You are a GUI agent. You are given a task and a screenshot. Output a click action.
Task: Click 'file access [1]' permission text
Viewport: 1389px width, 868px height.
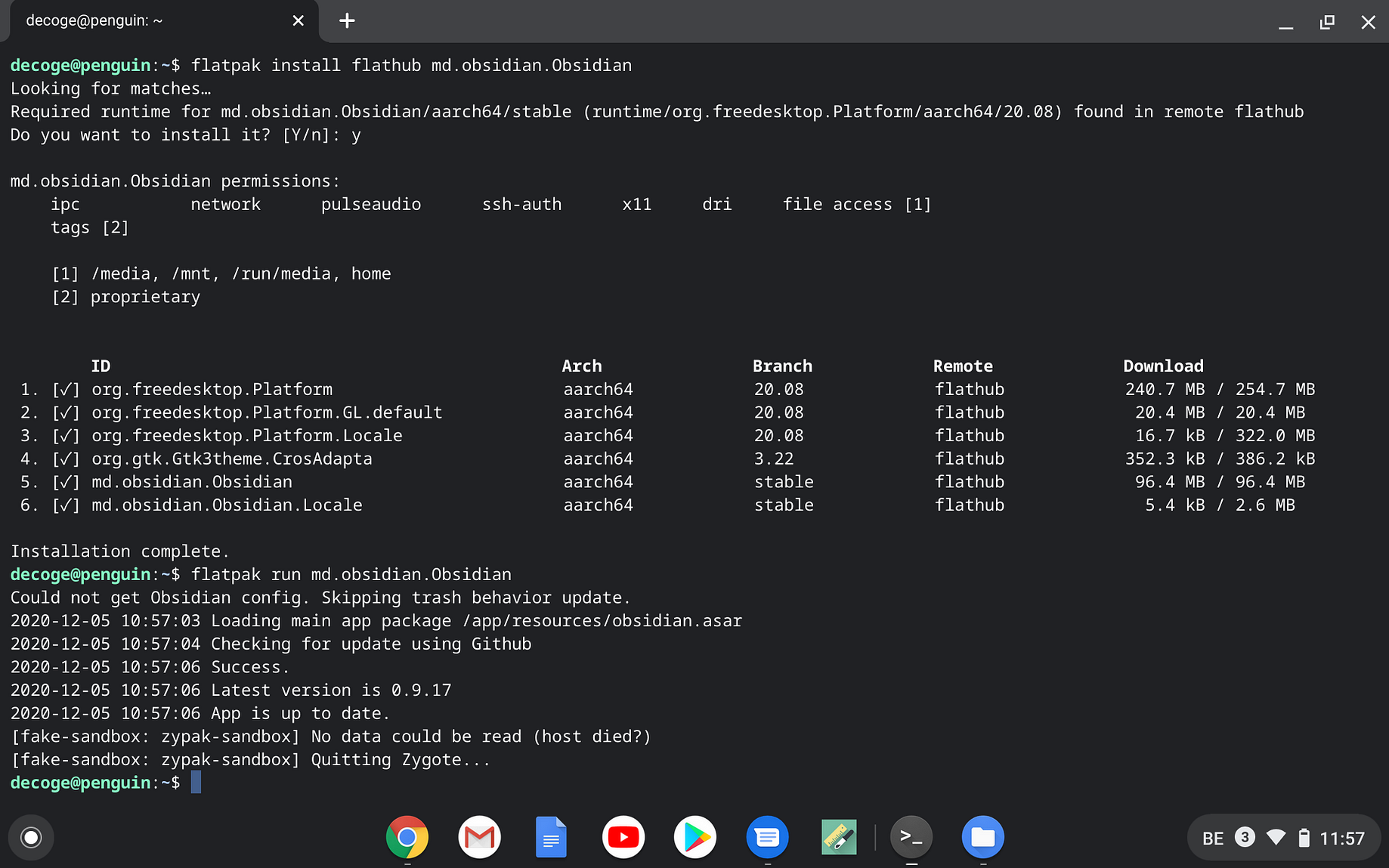coord(857,205)
